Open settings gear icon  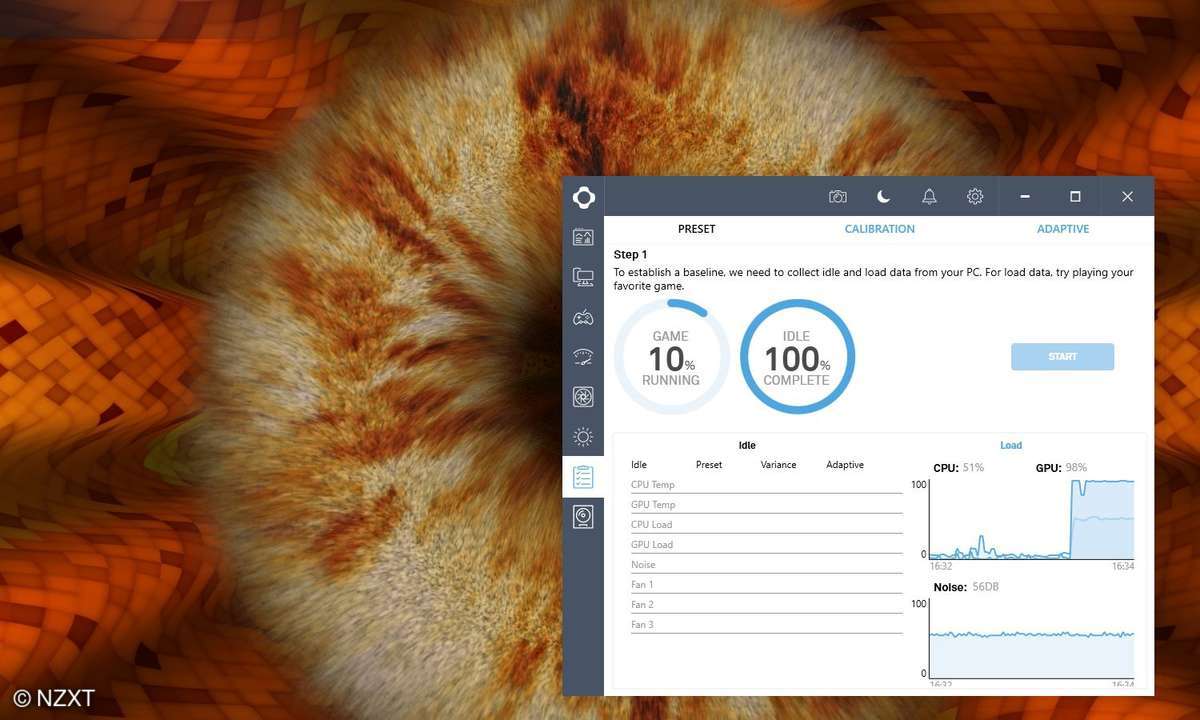tap(975, 197)
